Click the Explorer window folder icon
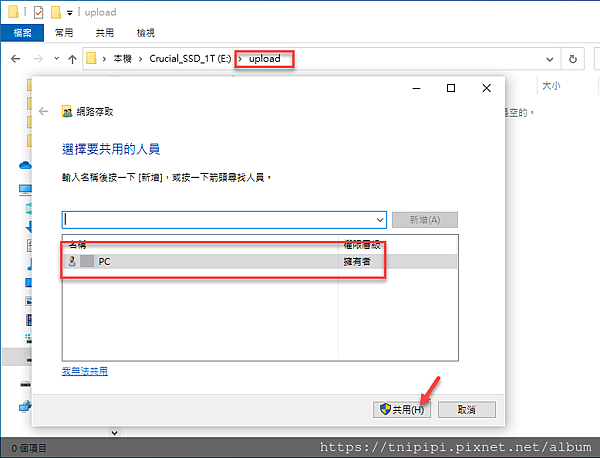Image resolution: width=600 pixels, height=458 pixels. (13, 11)
